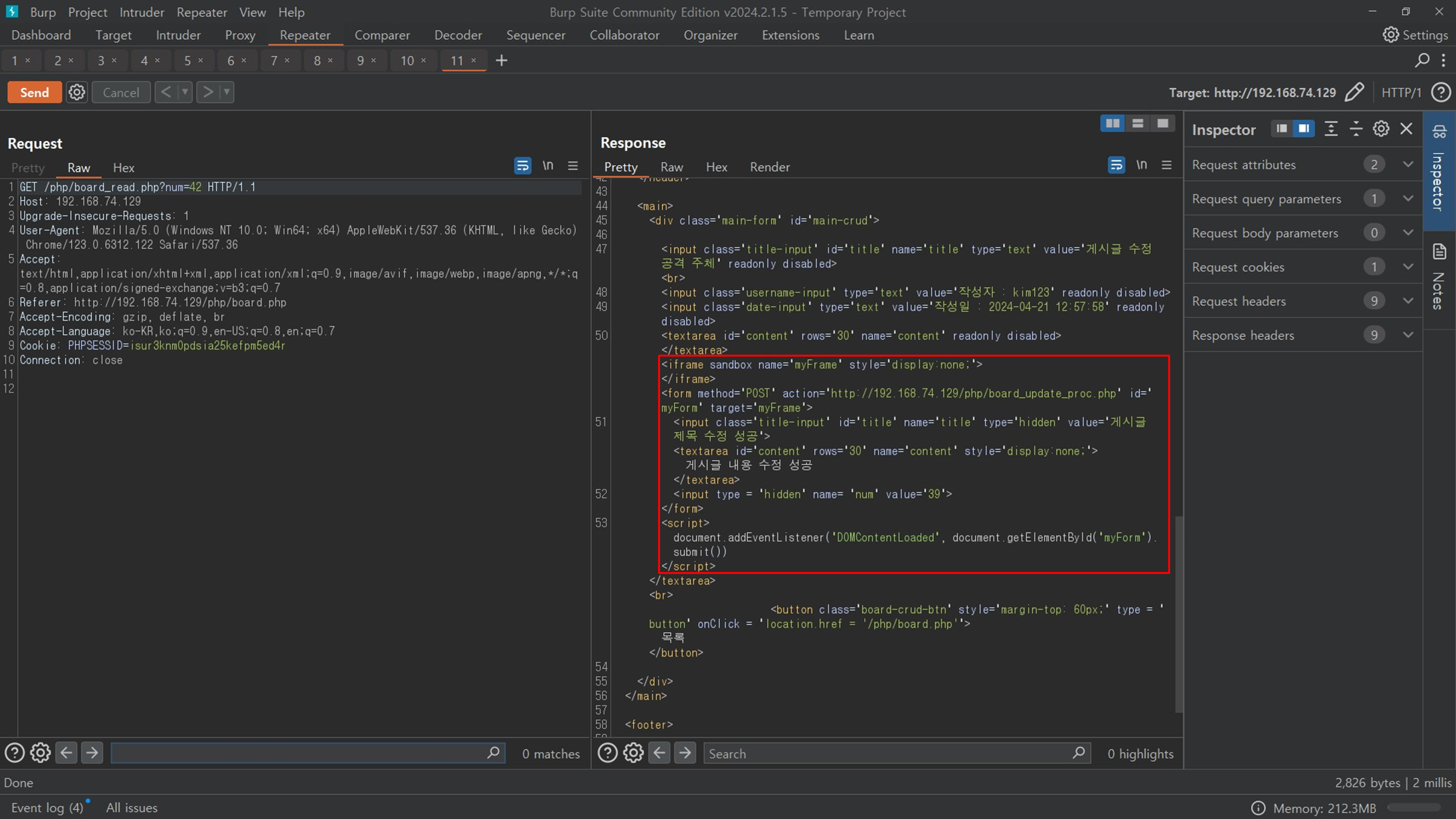Open the Event log
Screen dimensions: 1456x819
pyautogui.click(x=47, y=807)
